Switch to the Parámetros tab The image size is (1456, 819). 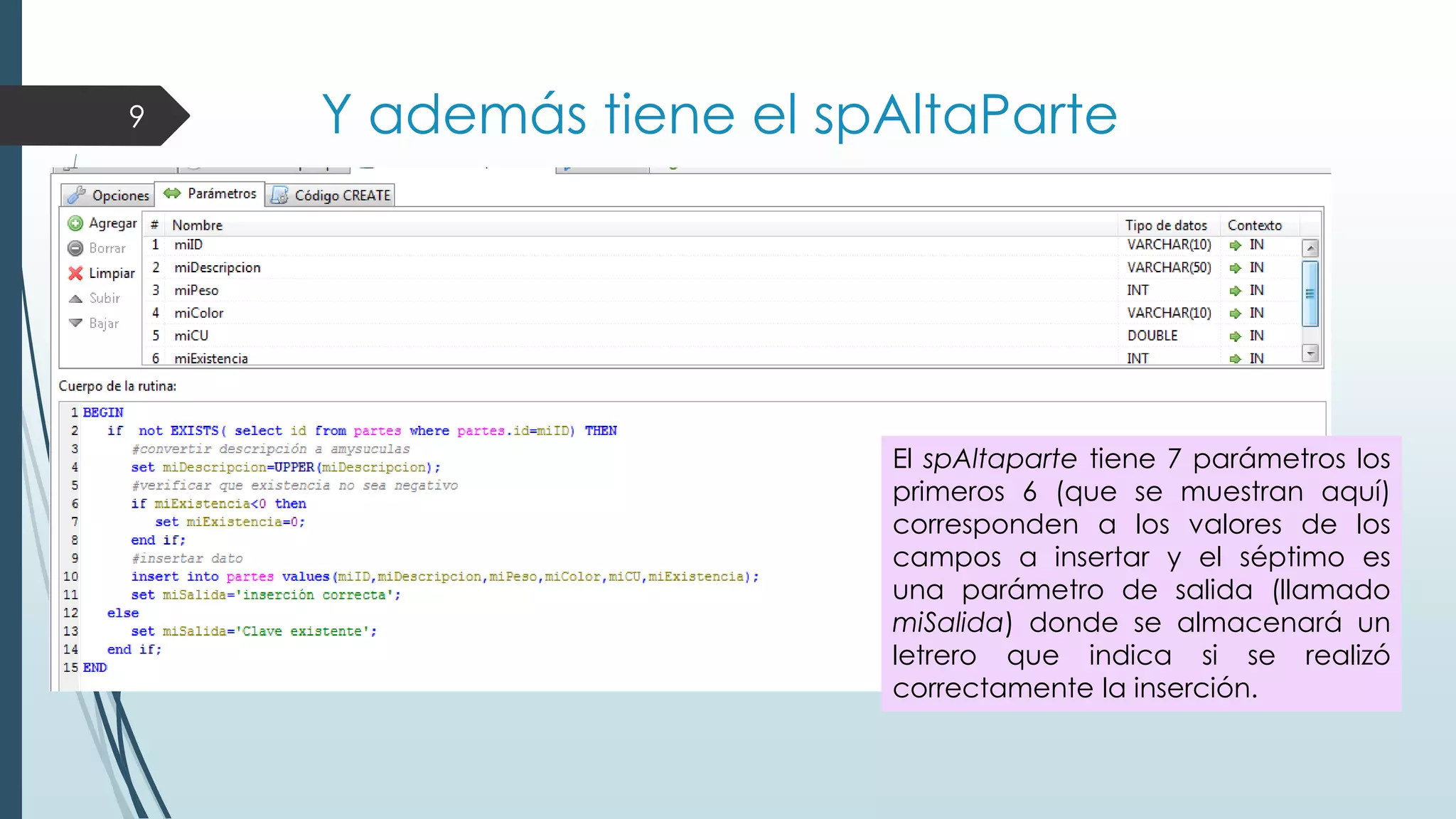click(209, 193)
